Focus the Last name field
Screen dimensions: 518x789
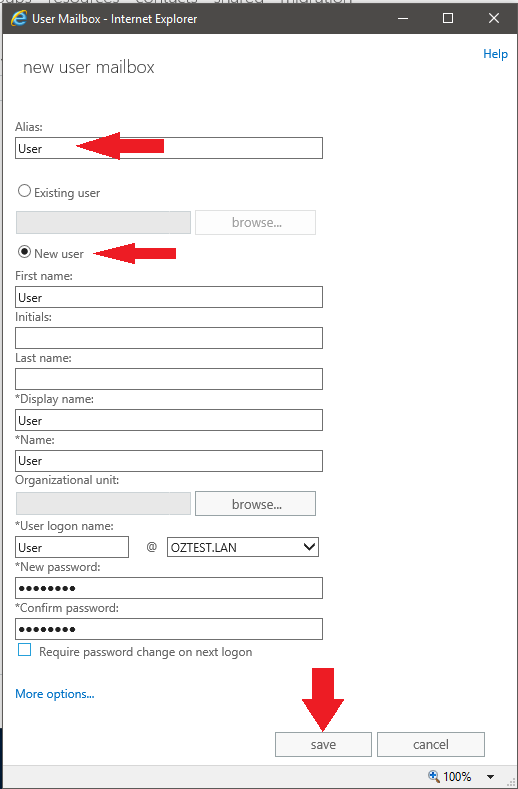[x=169, y=379]
